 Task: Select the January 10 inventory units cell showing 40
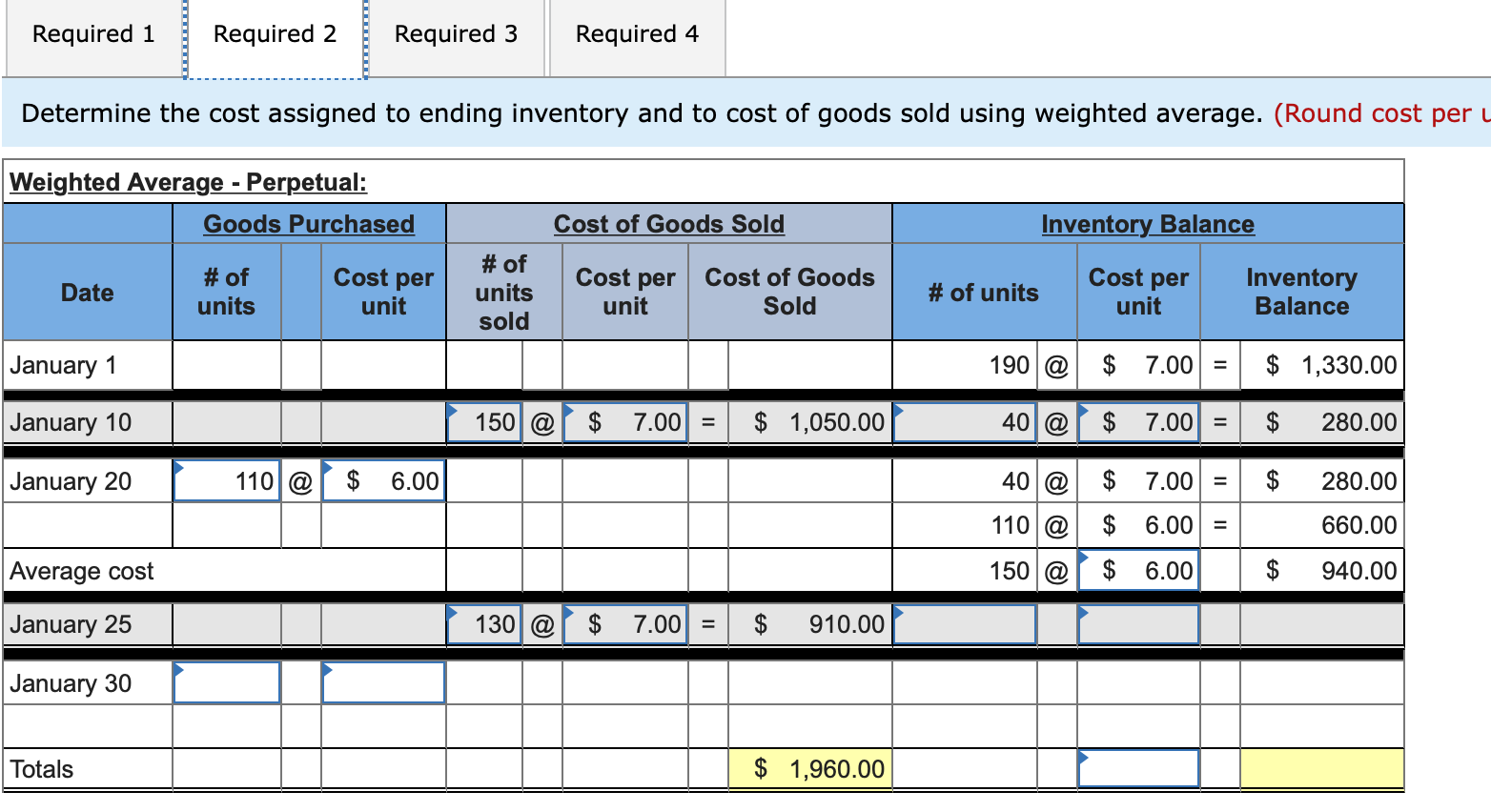coord(963,421)
